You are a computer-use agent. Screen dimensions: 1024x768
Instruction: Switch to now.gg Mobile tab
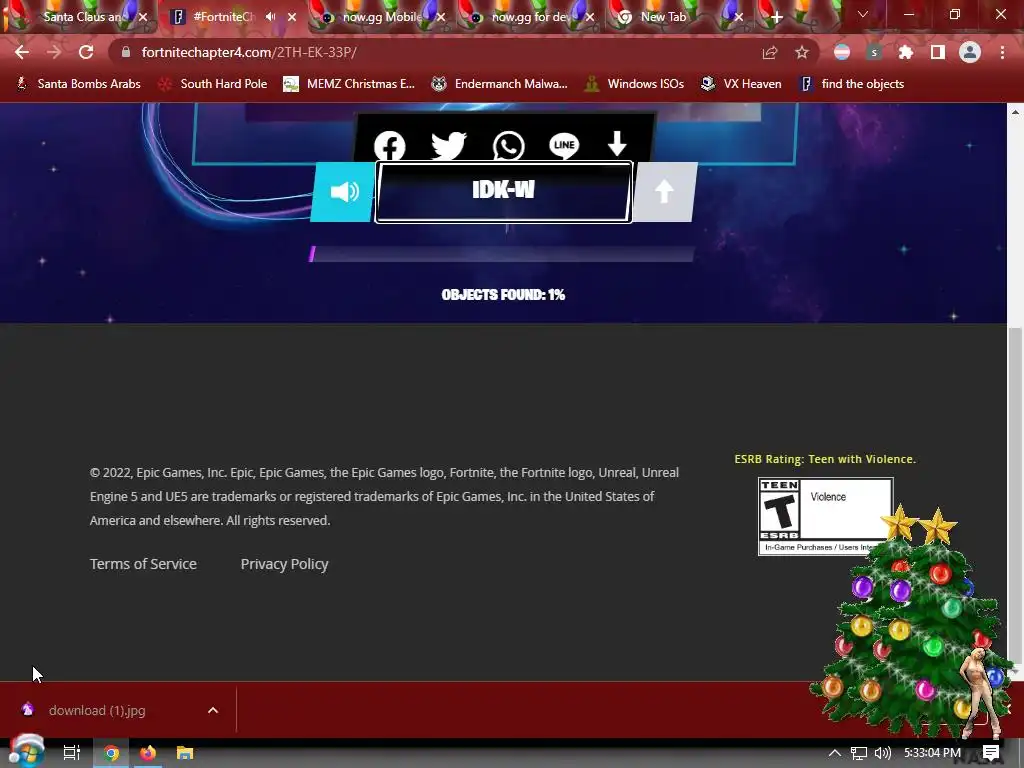tap(382, 17)
